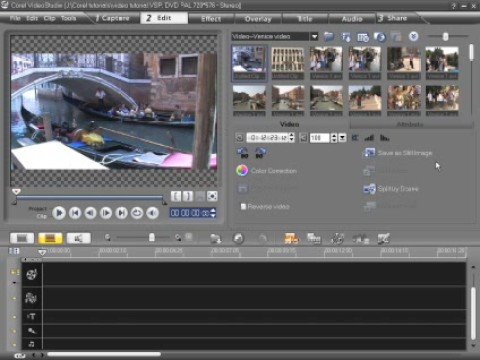Enable the Reverse video checkbox
480x360 pixels.
pos(243,207)
